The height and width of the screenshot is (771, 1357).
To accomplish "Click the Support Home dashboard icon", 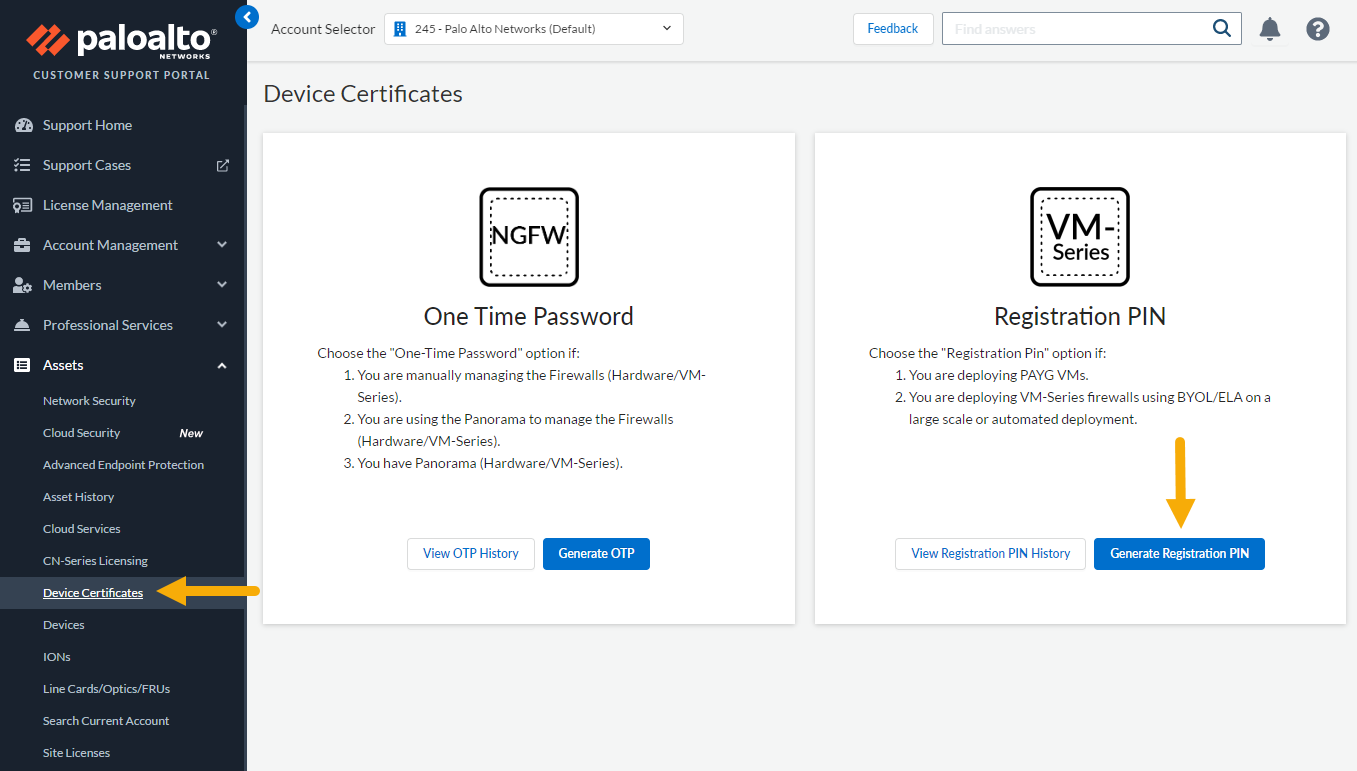I will point(23,125).
